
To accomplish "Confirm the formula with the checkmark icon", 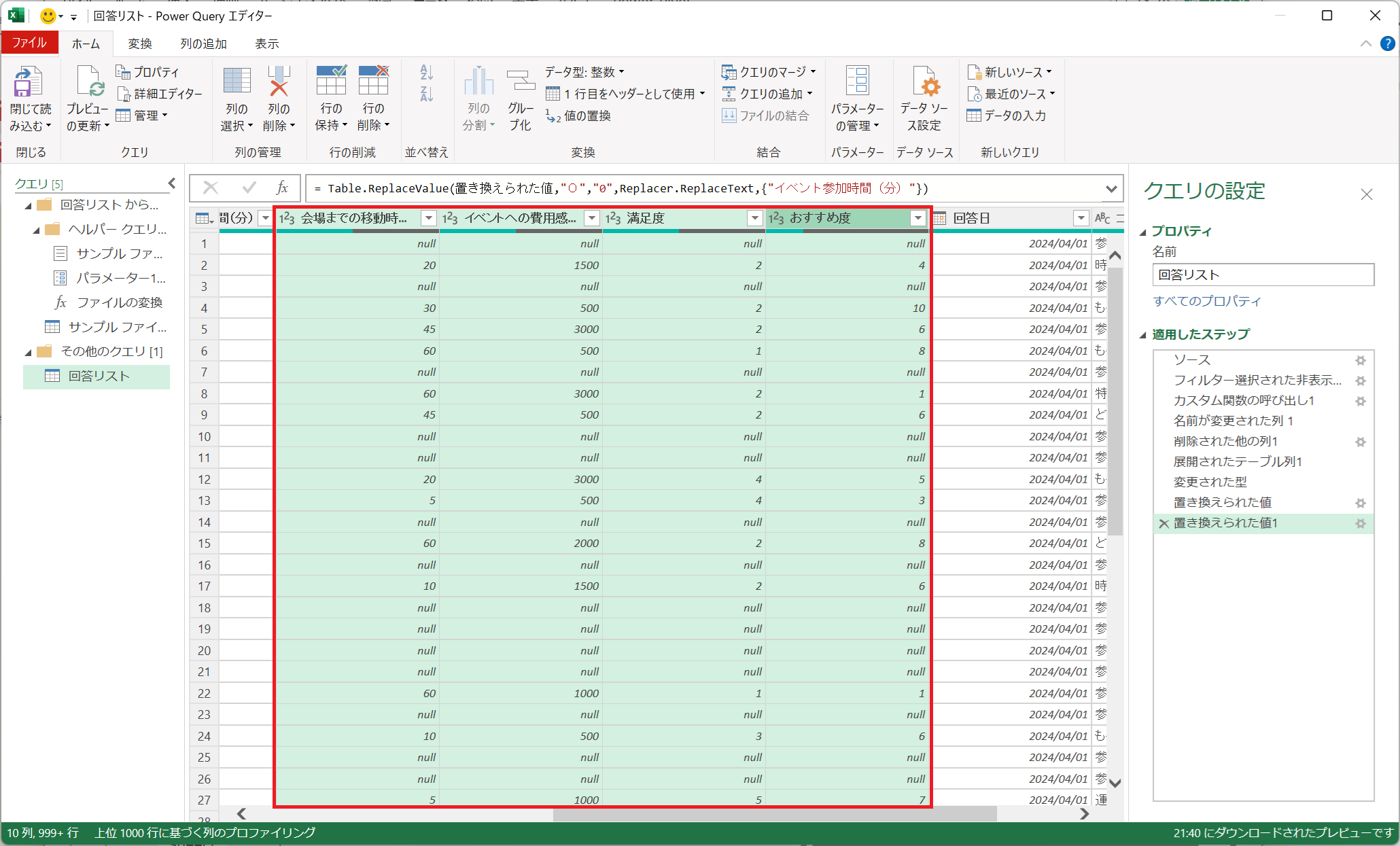I will click(x=249, y=188).
